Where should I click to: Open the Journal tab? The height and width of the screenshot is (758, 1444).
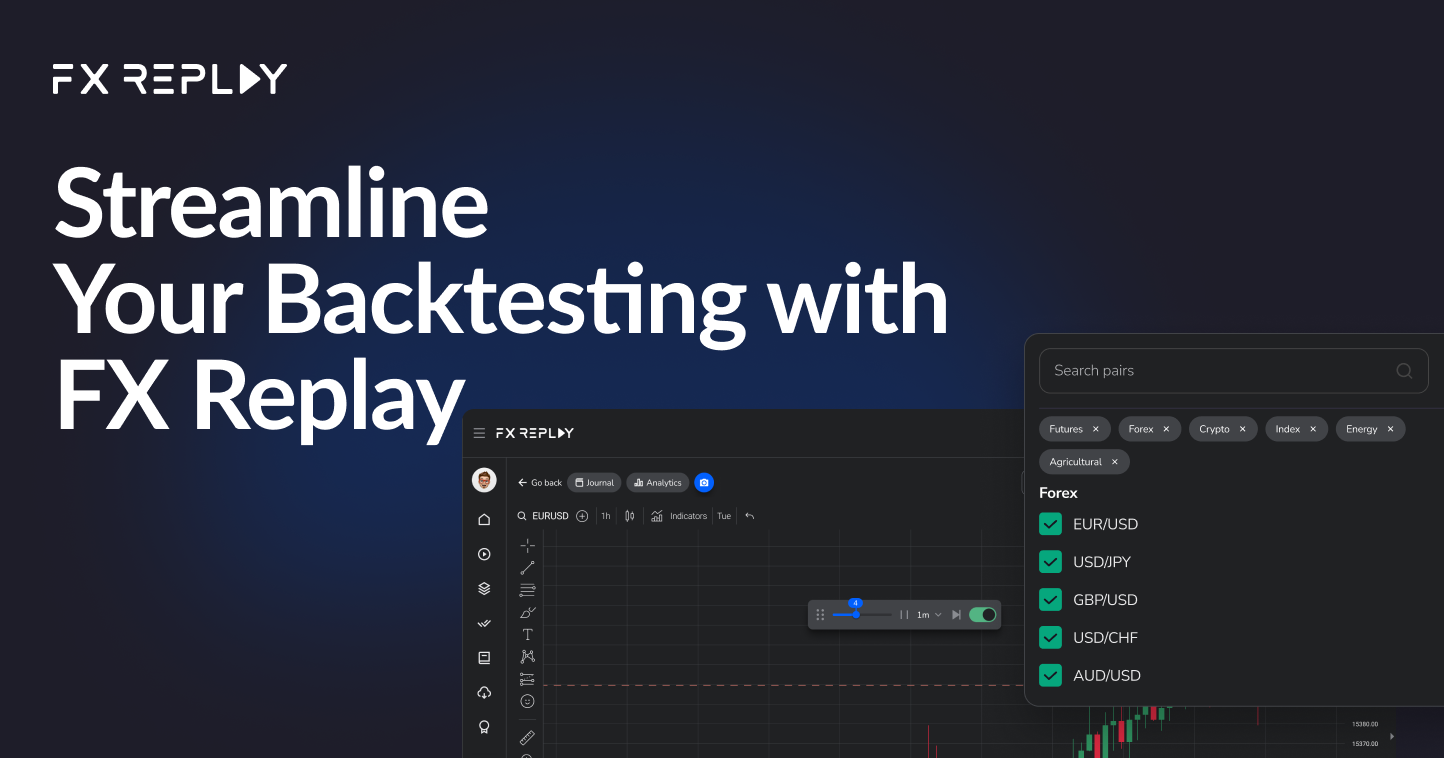coord(594,482)
